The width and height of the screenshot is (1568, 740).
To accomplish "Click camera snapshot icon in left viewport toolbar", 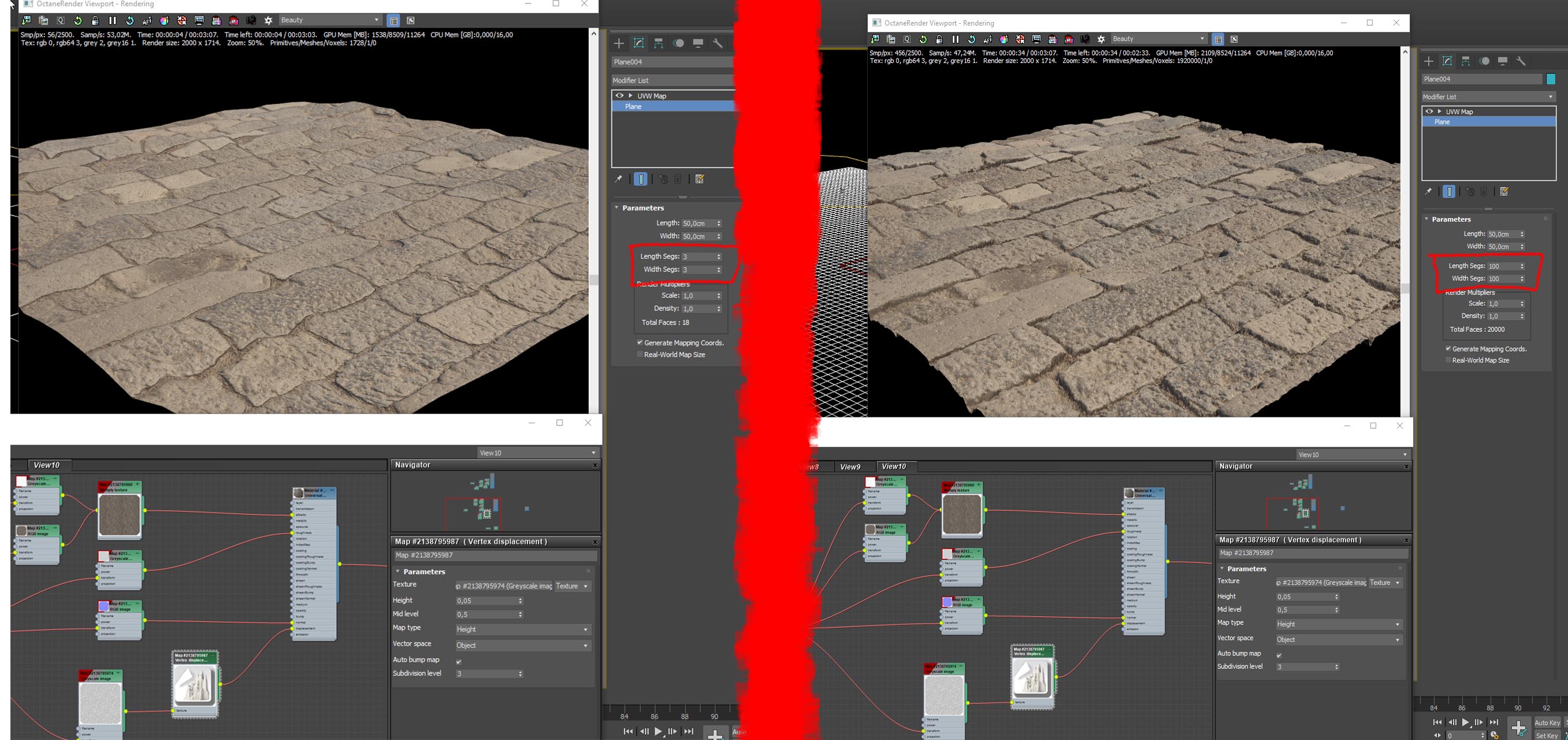I will coord(251,21).
